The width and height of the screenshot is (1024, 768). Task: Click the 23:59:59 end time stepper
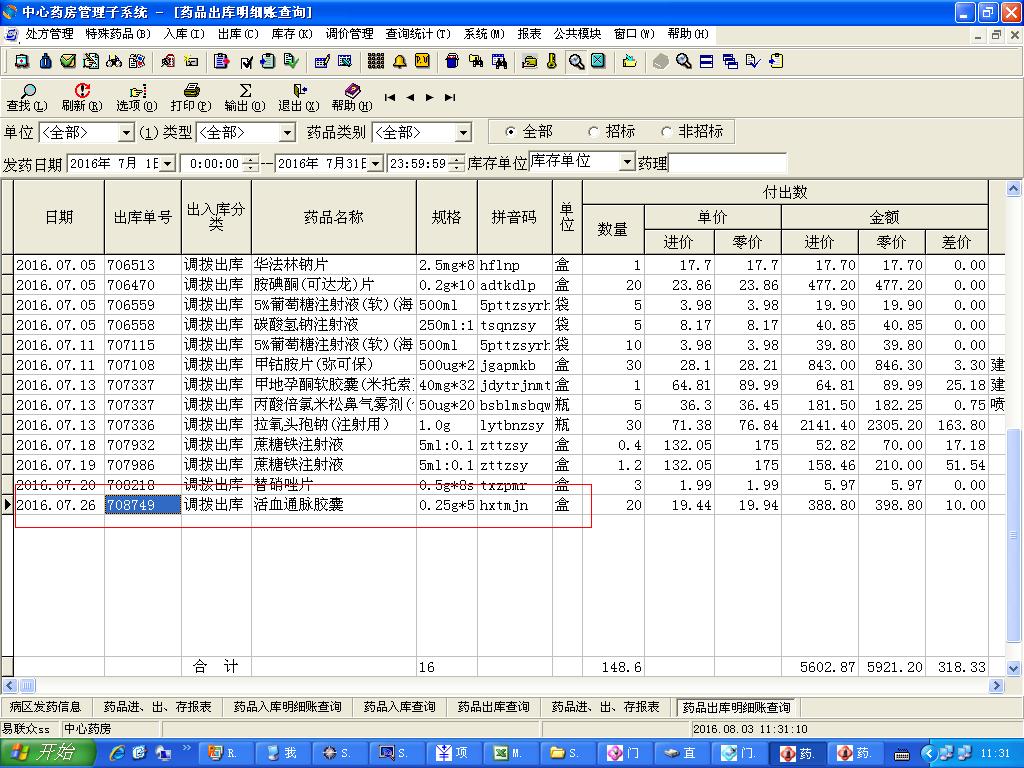tap(458, 163)
